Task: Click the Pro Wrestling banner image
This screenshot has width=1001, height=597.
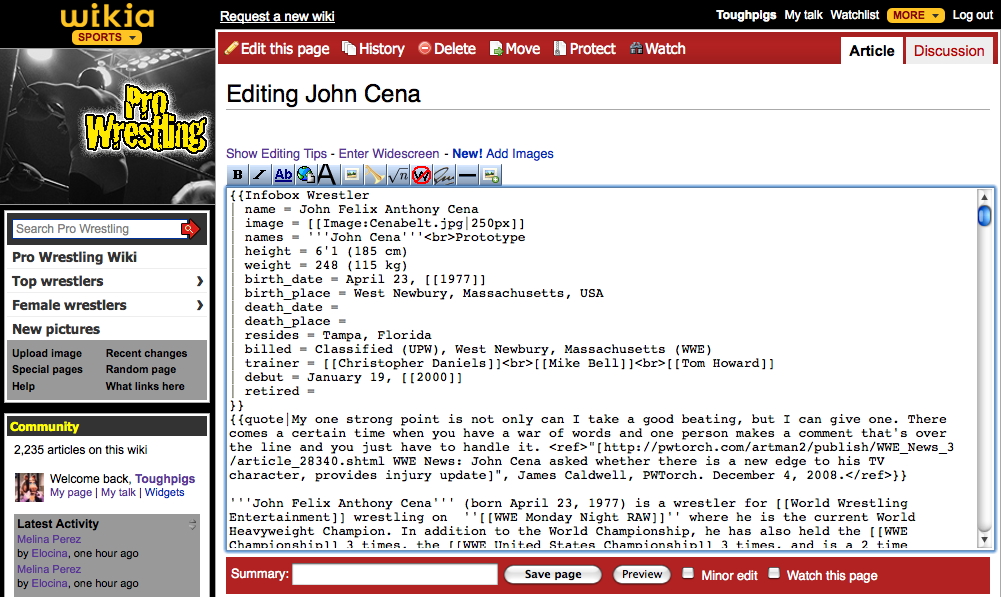Action: pyautogui.click(x=107, y=126)
